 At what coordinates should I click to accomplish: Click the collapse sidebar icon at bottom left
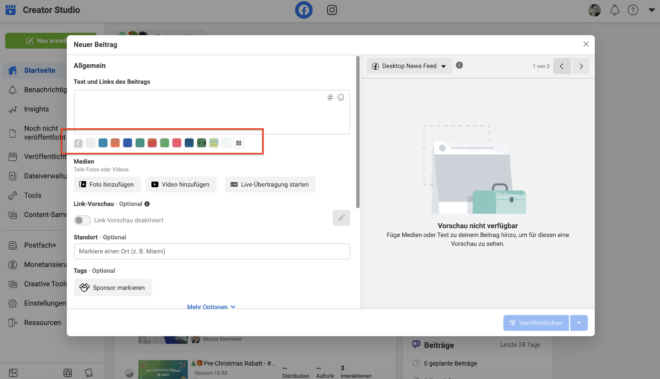(13, 373)
